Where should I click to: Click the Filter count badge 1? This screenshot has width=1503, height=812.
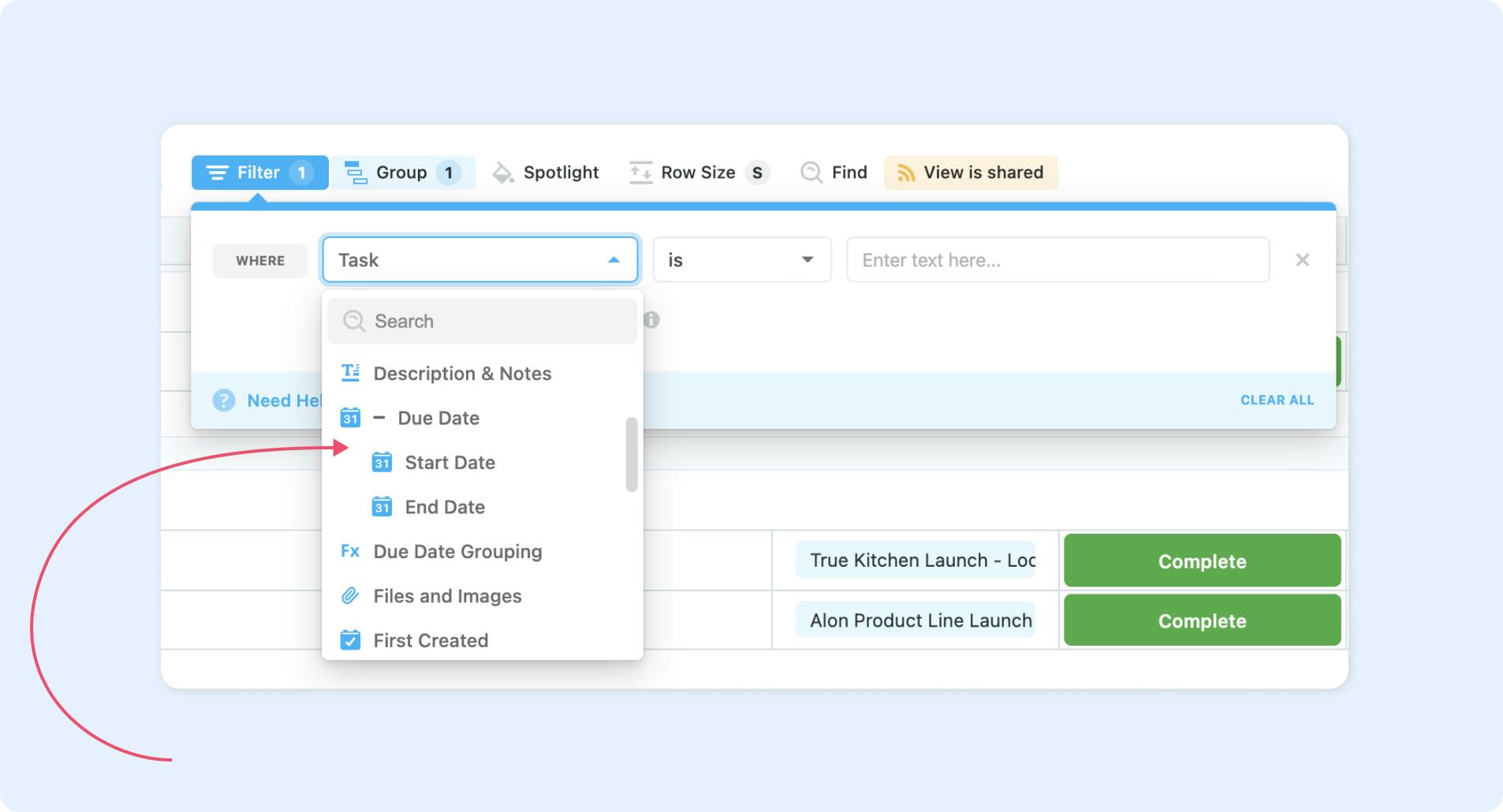[301, 173]
